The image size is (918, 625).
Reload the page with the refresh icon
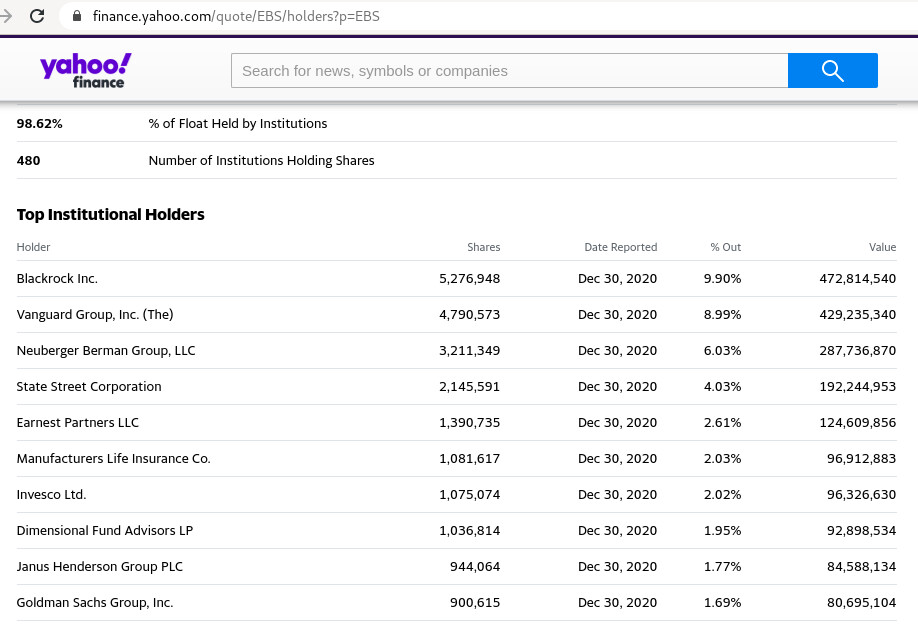click(x=37, y=16)
